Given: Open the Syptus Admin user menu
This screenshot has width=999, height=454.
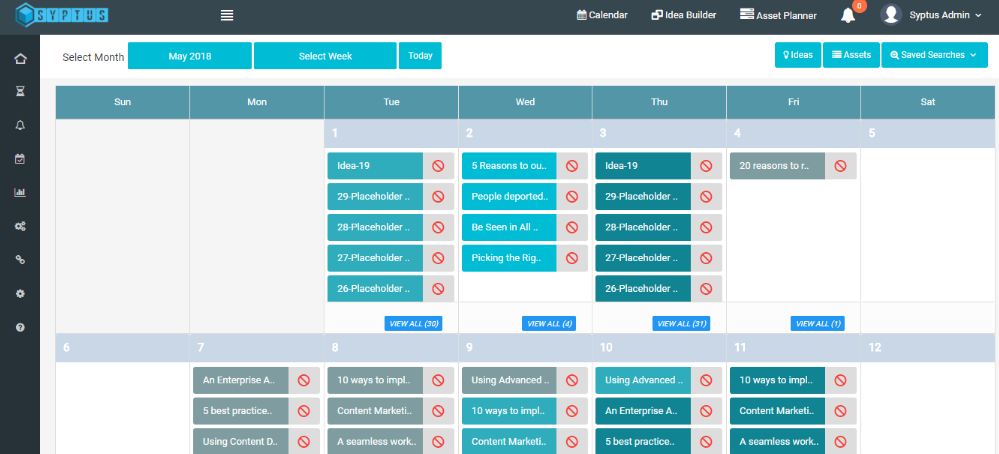Looking at the screenshot, I should [928, 15].
